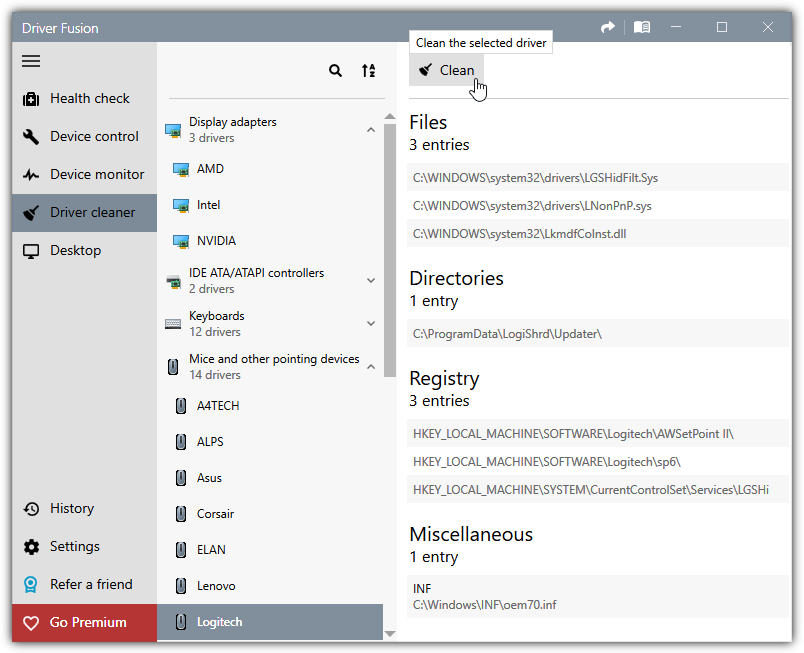804x653 pixels.
Task: Click the Display adapters group label
Action: (232, 122)
